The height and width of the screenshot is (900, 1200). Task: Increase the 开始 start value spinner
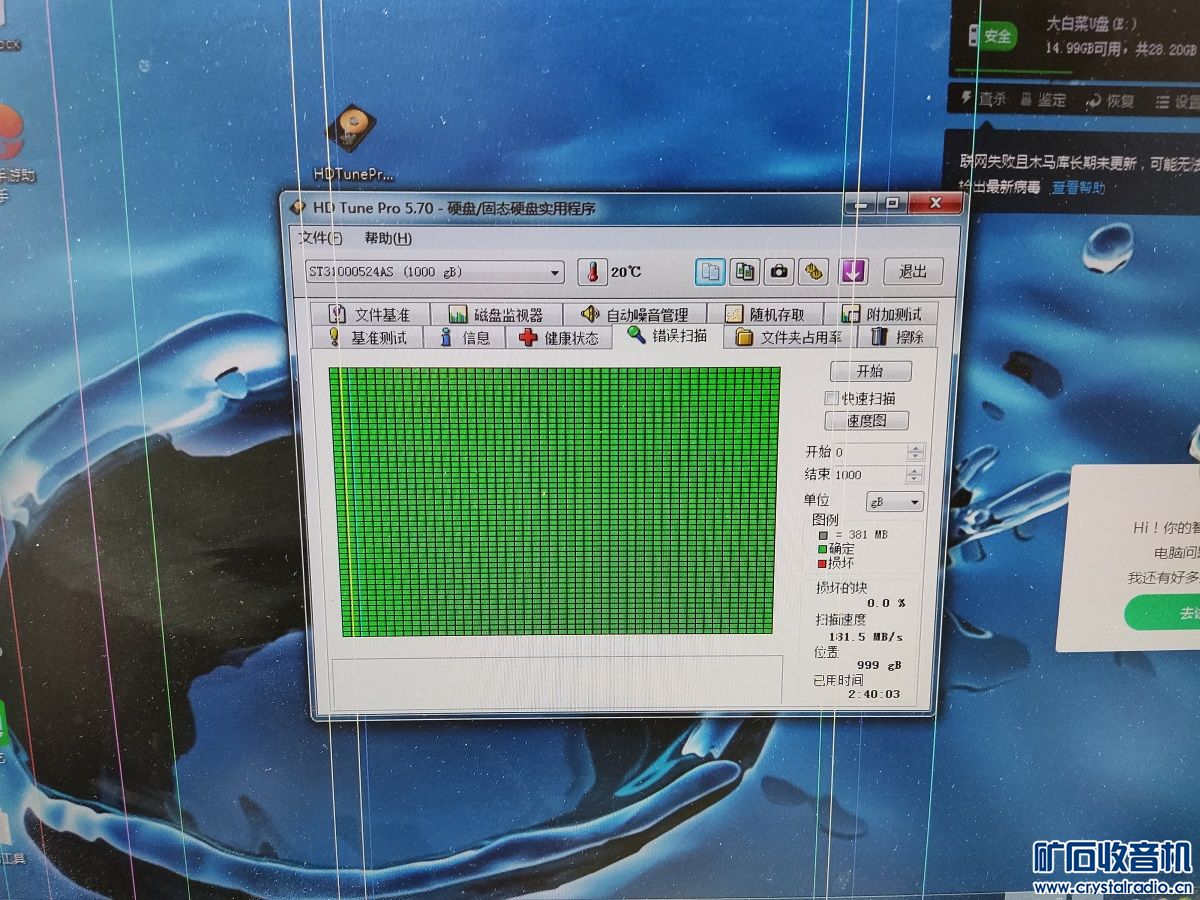tap(915, 449)
